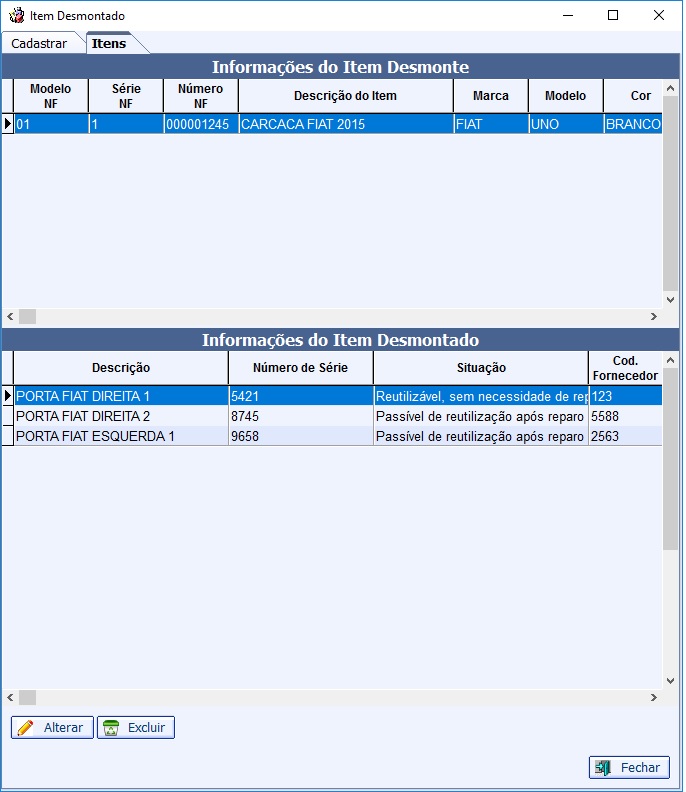Click serial number 9658 cell
Screen dimensions: 686x792
coord(301,436)
